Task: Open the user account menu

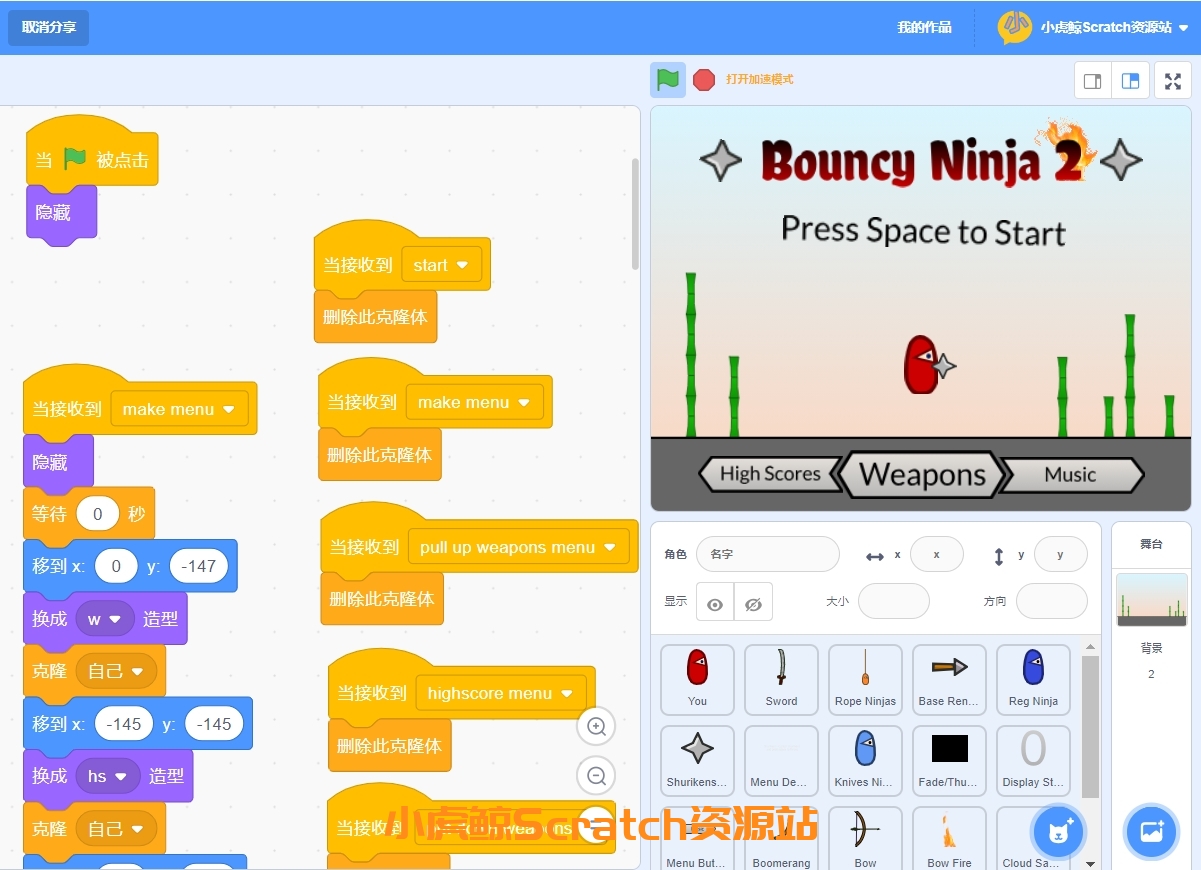Action: (x=1093, y=27)
